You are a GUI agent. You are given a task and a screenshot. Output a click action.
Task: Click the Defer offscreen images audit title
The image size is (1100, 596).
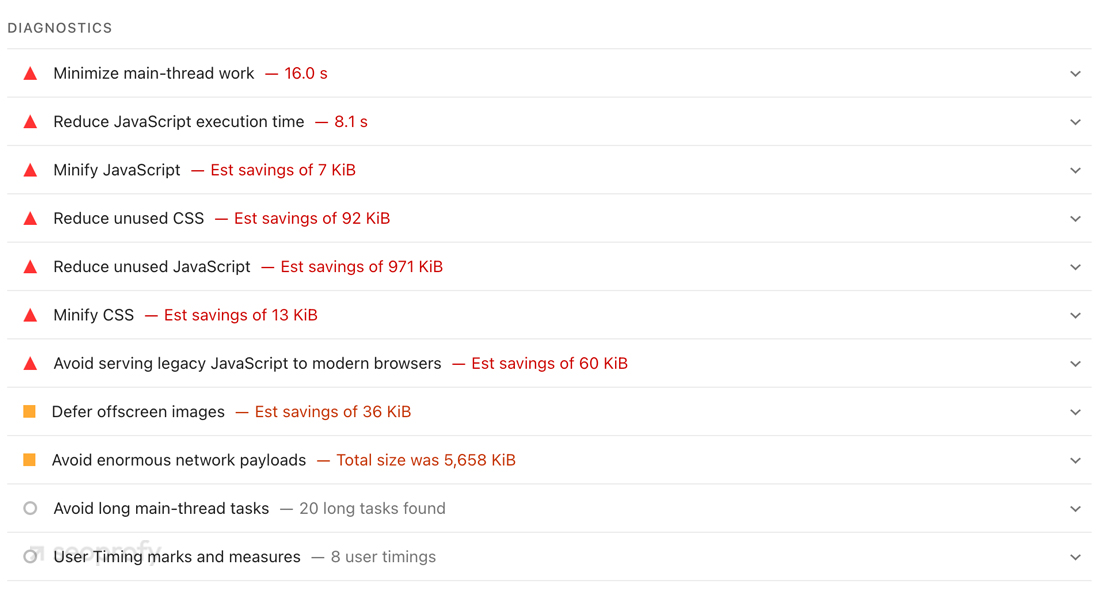[138, 412]
